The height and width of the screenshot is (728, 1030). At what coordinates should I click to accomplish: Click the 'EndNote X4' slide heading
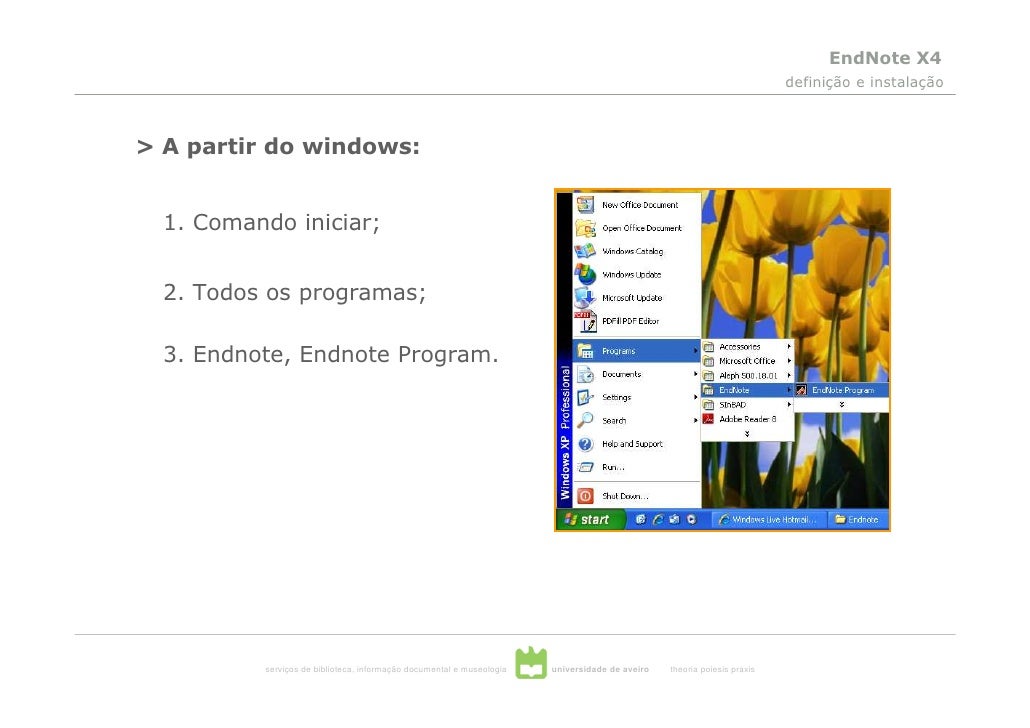pos(885,58)
